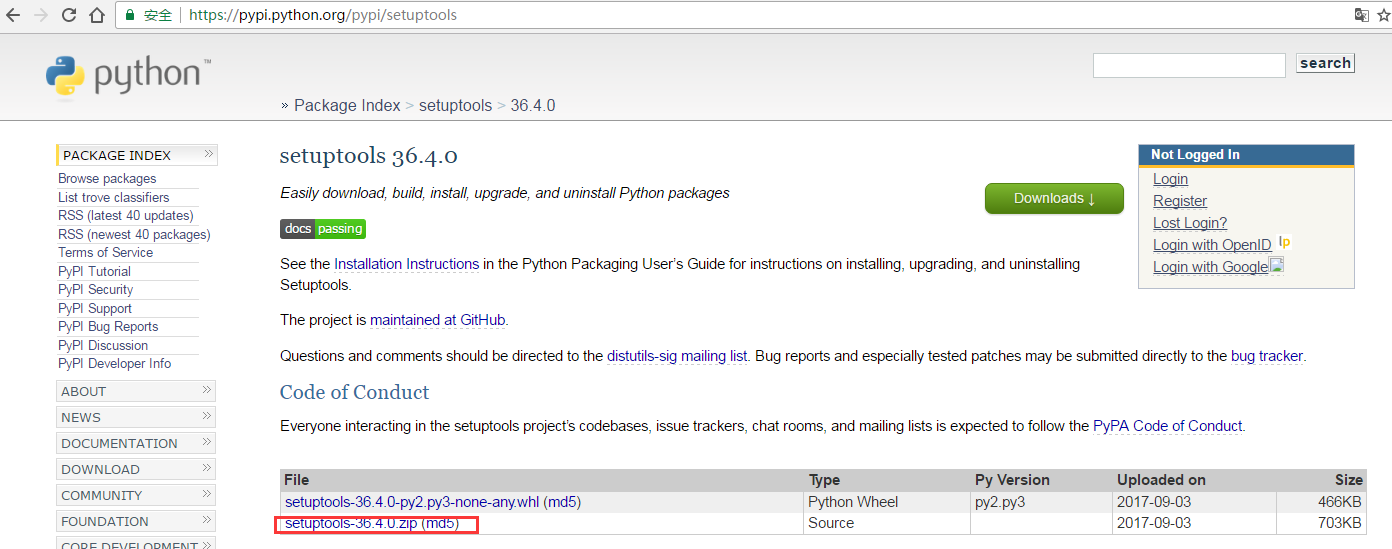Go back with the browser back arrow
Viewport: 1392px width, 549px height.
(14, 15)
